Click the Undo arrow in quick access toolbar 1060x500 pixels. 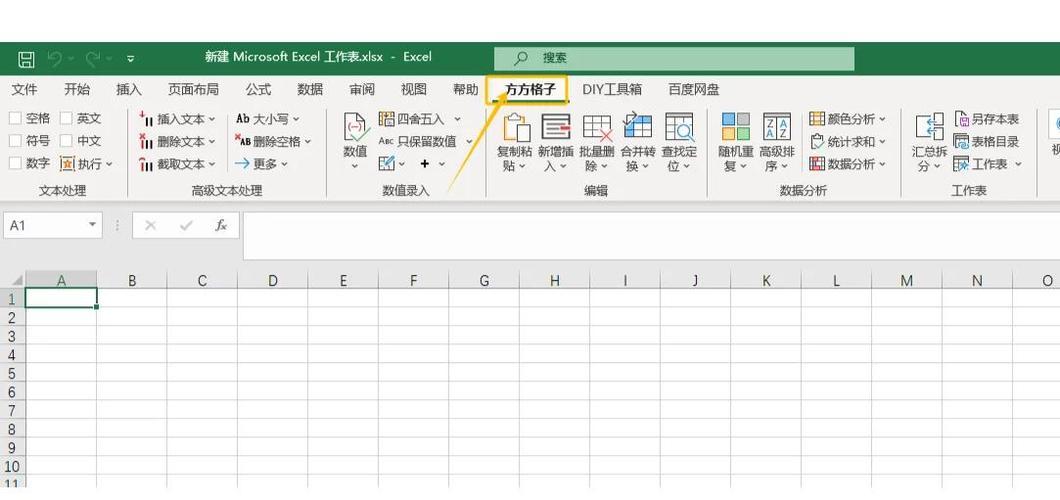(x=55, y=59)
